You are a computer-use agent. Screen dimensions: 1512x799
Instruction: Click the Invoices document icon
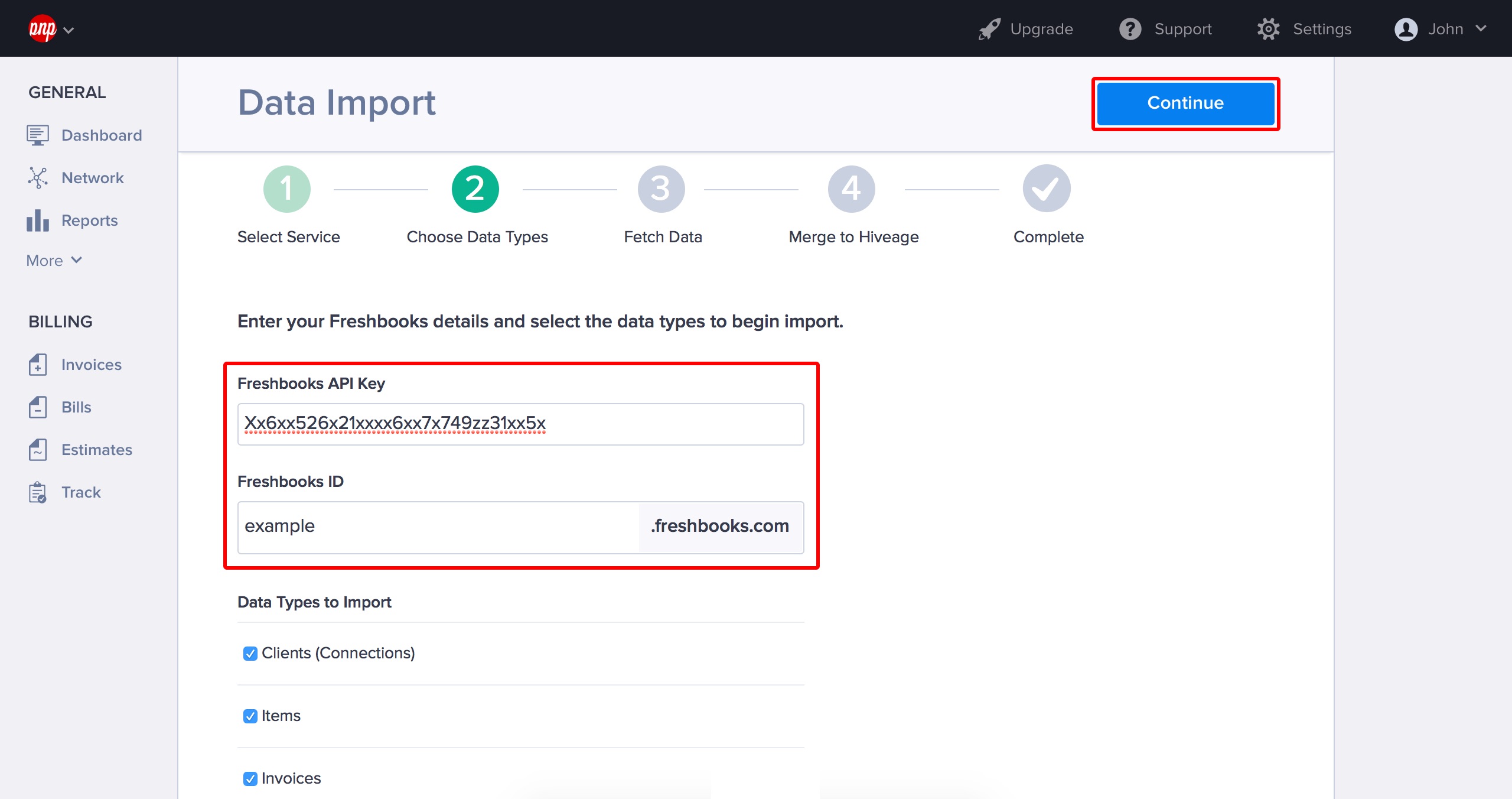tap(37, 365)
